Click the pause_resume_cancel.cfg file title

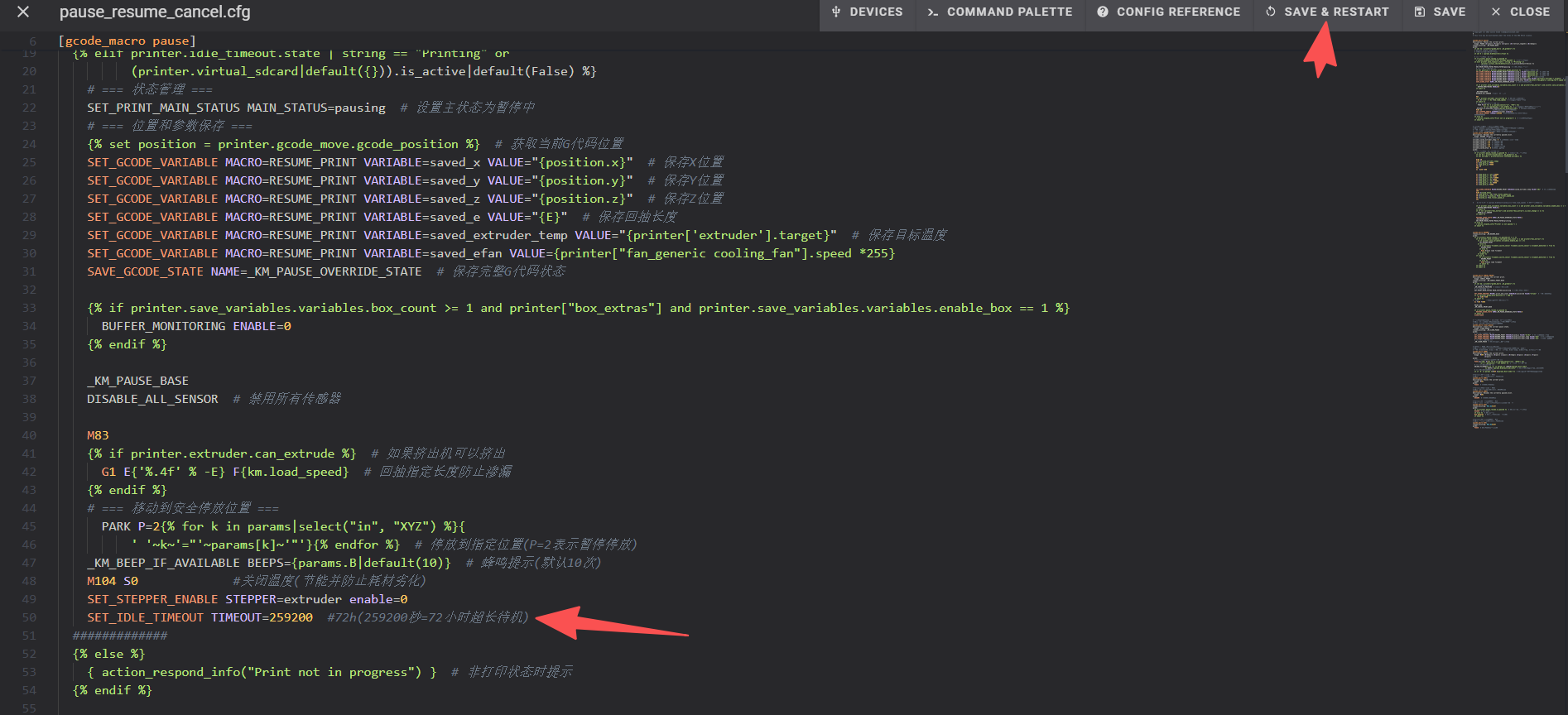[x=155, y=12]
